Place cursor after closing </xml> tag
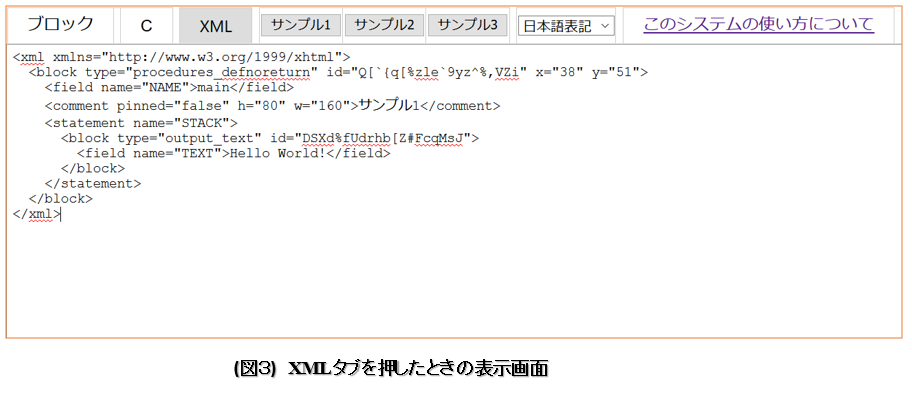912x399 pixels. pyautogui.click(x=60, y=213)
